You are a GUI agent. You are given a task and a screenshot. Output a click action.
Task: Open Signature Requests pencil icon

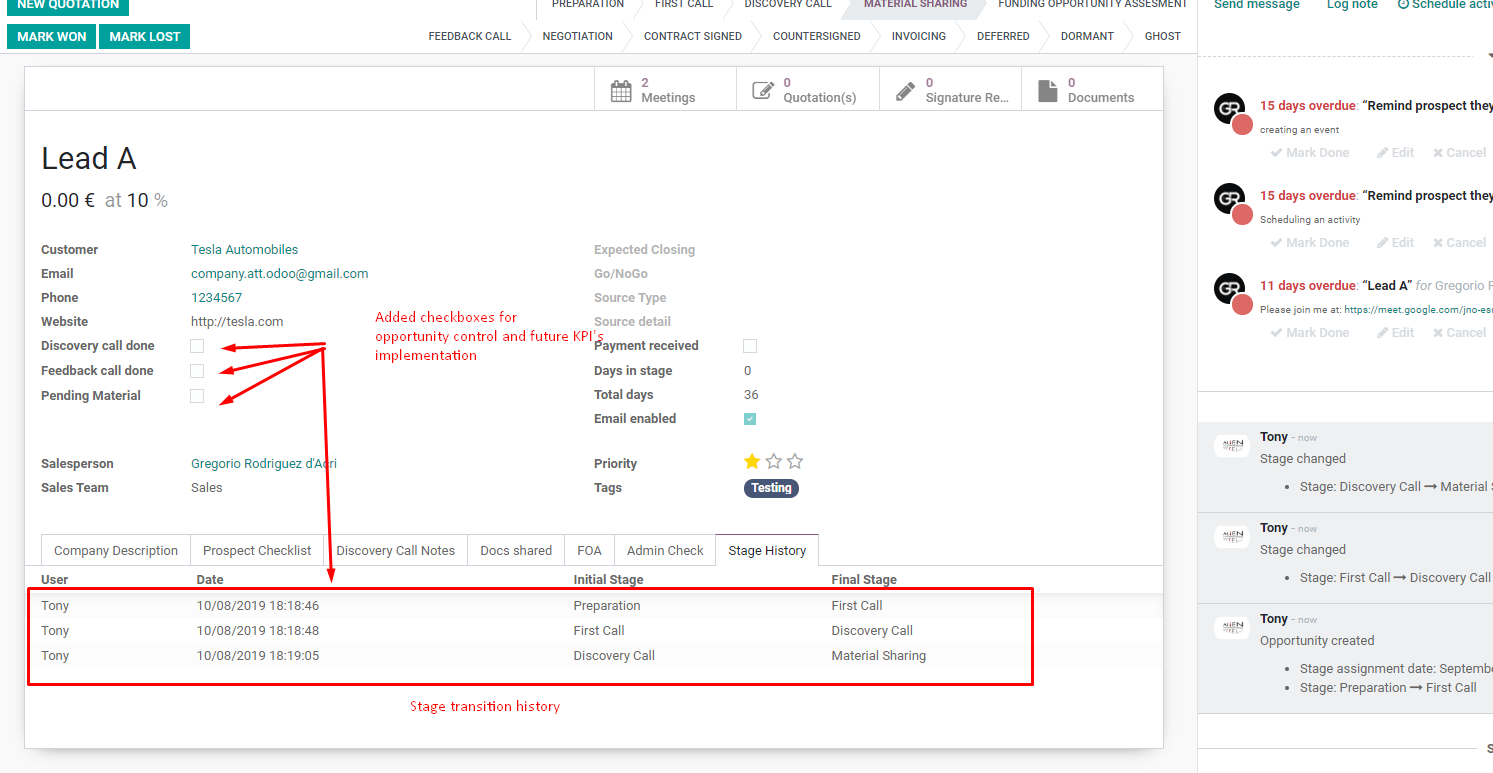click(x=905, y=91)
